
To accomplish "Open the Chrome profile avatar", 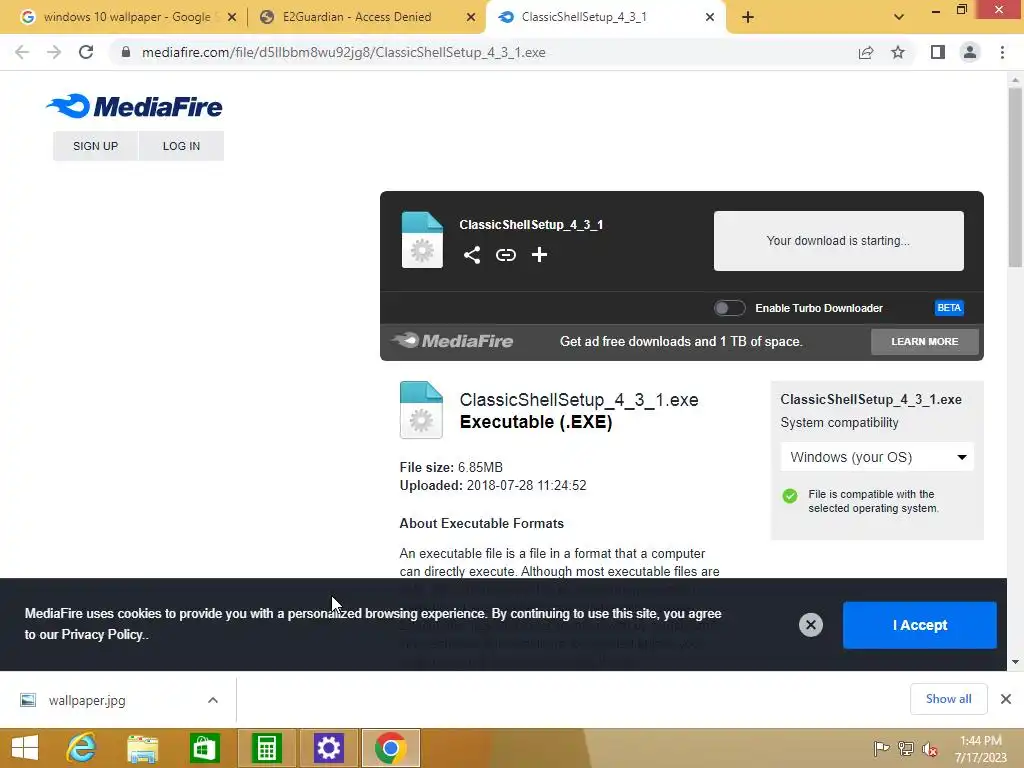I will [970, 52].
